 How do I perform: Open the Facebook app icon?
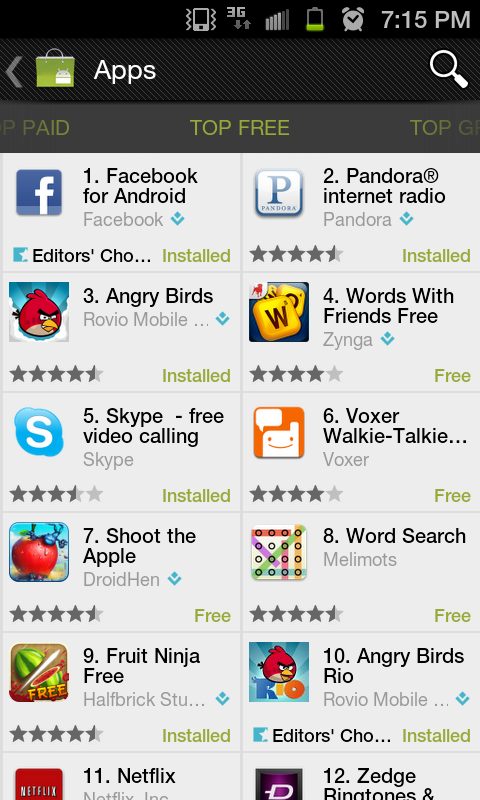coord(39,193)
